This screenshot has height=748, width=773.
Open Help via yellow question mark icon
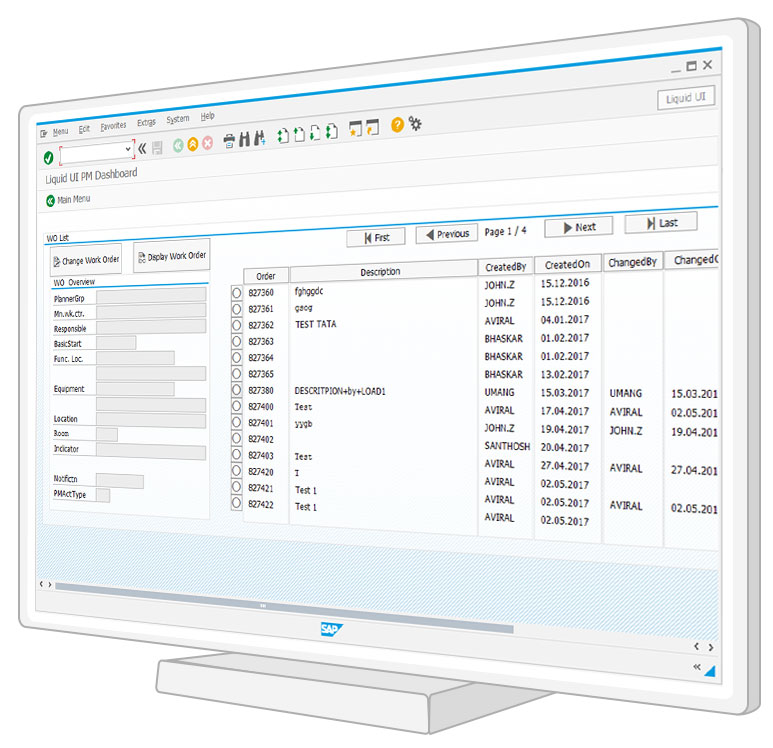pyautogui.click(x=397, y=125)
